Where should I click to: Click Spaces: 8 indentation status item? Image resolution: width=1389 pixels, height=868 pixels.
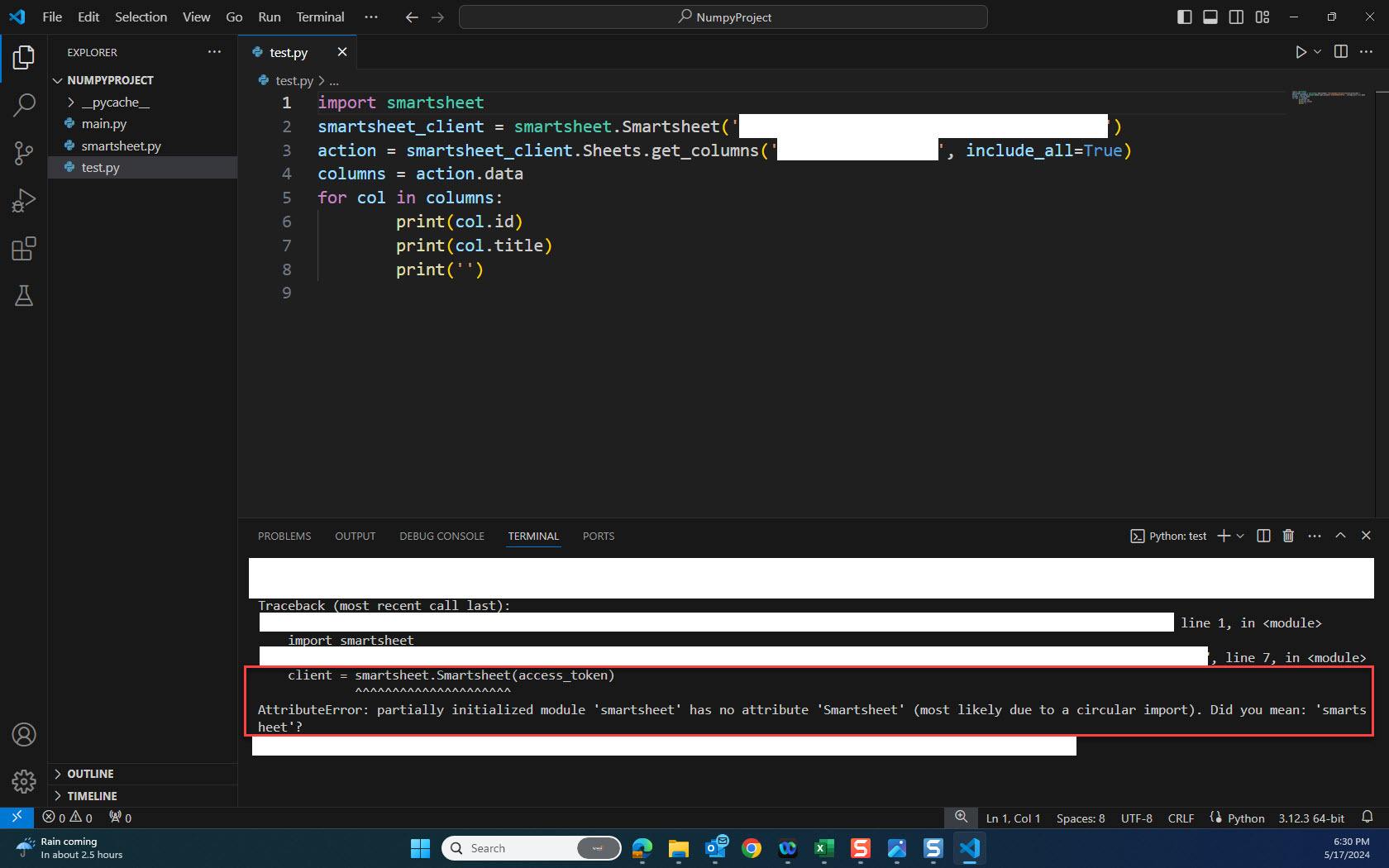[1081, 818]
